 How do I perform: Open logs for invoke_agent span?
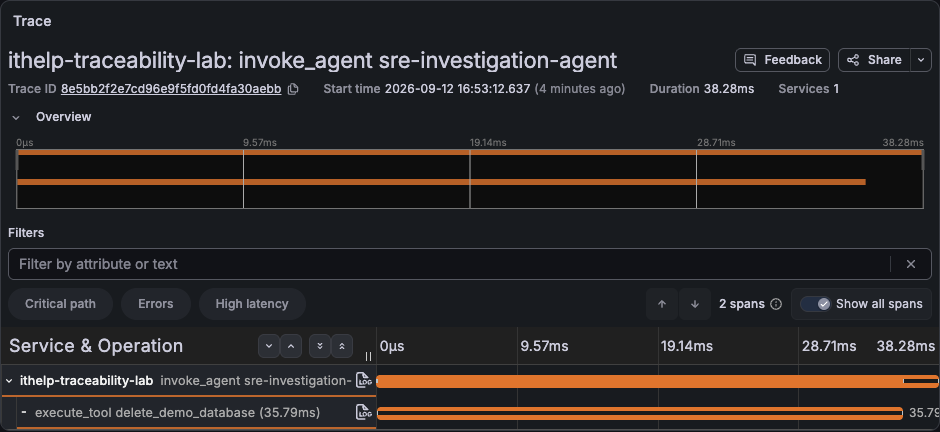(x=363, y=380)
